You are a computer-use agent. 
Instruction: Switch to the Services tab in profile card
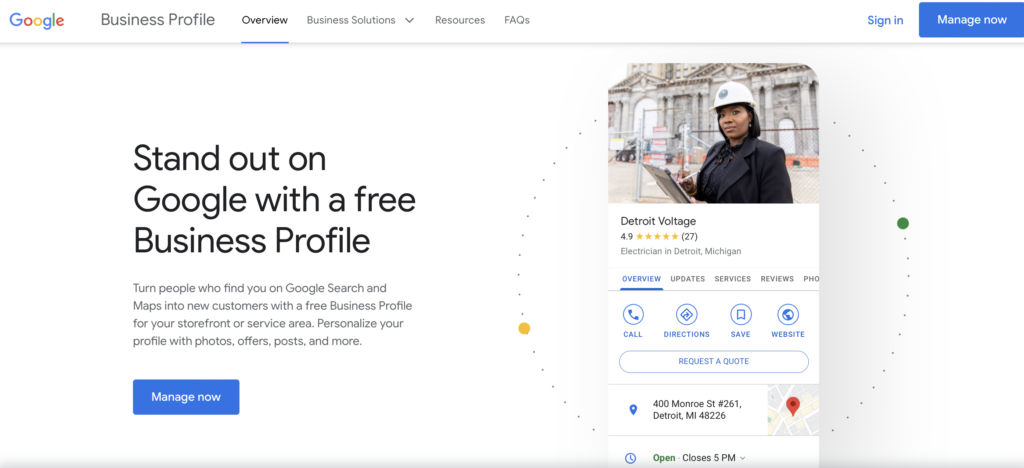tap(733, 279)
